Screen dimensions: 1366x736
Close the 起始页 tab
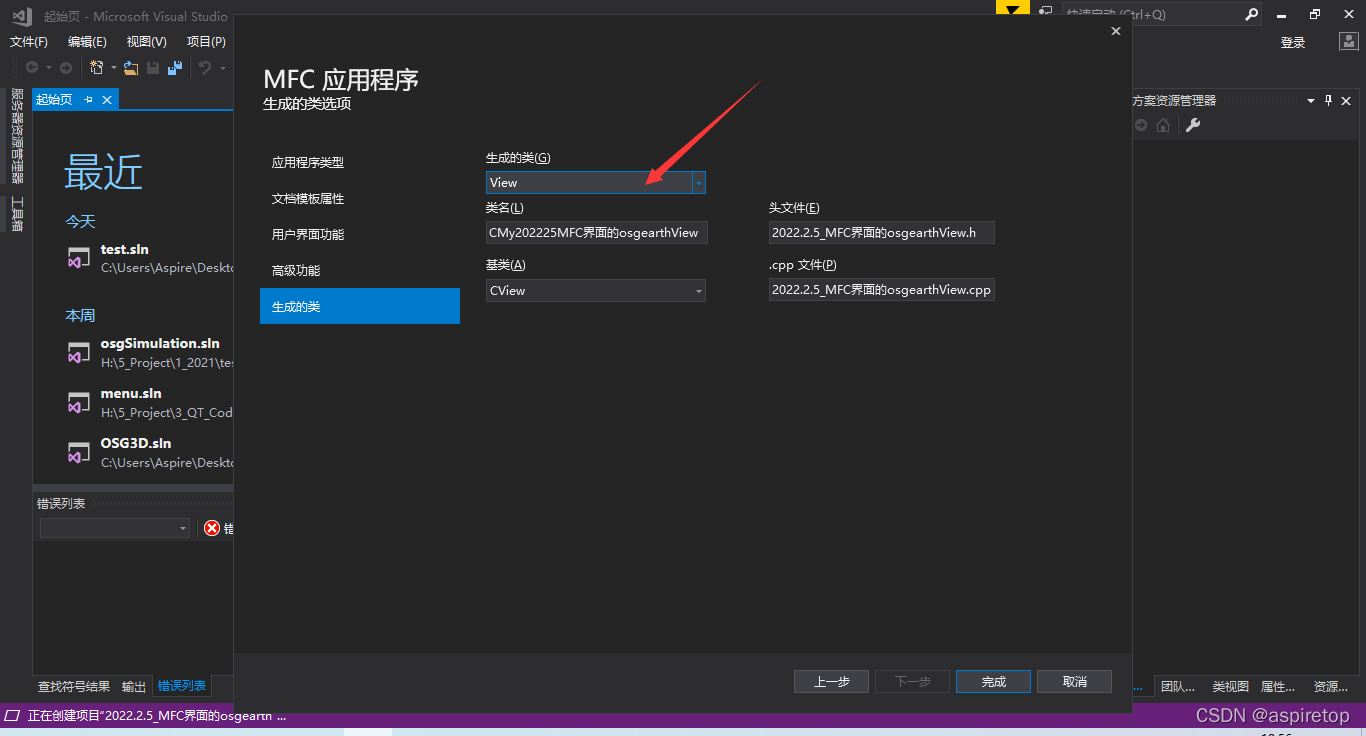click(107, 99)
